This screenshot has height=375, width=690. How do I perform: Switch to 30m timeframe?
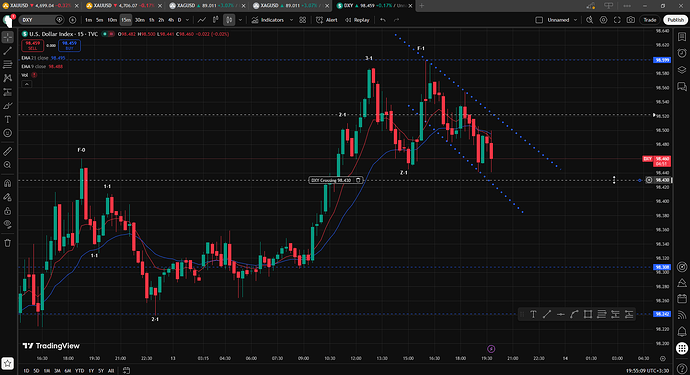click(x=139, y=20)
